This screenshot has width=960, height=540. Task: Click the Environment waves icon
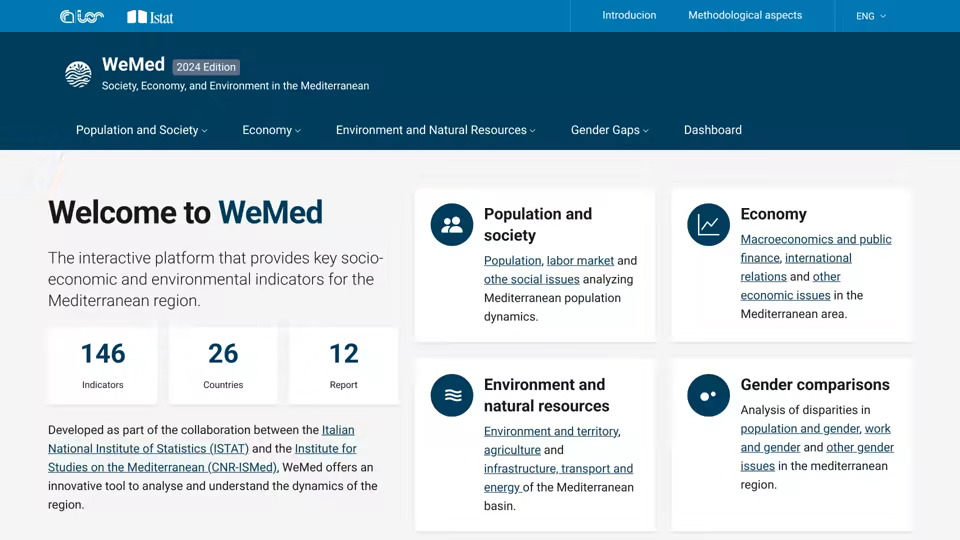[452, 396]
